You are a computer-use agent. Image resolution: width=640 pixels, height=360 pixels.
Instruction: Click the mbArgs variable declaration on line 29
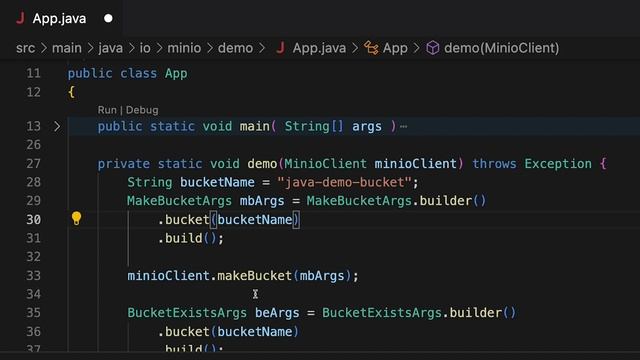(262, 201)
